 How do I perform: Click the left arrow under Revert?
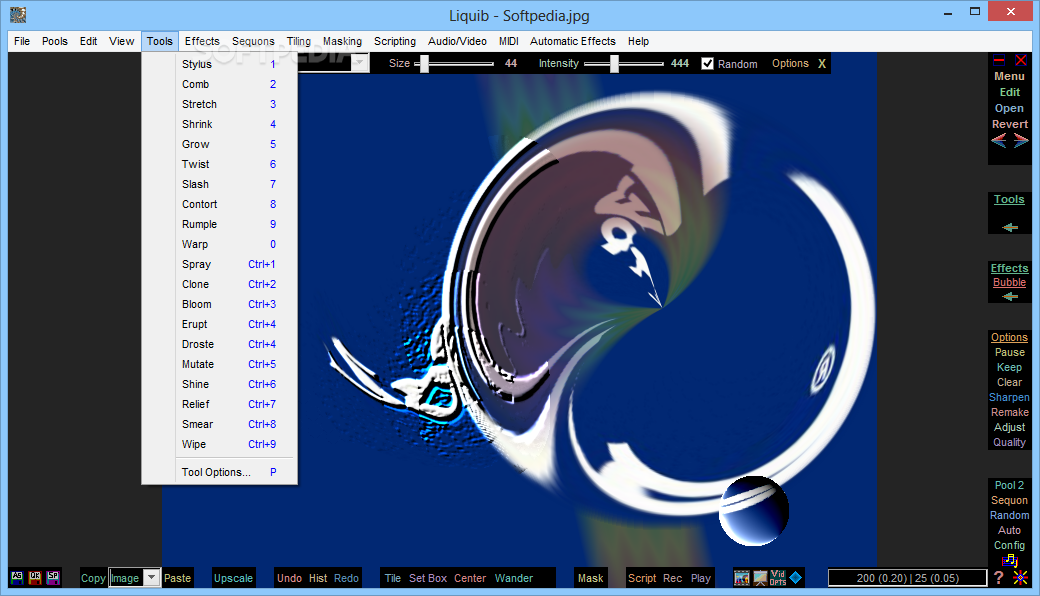[x=999, y=141]
